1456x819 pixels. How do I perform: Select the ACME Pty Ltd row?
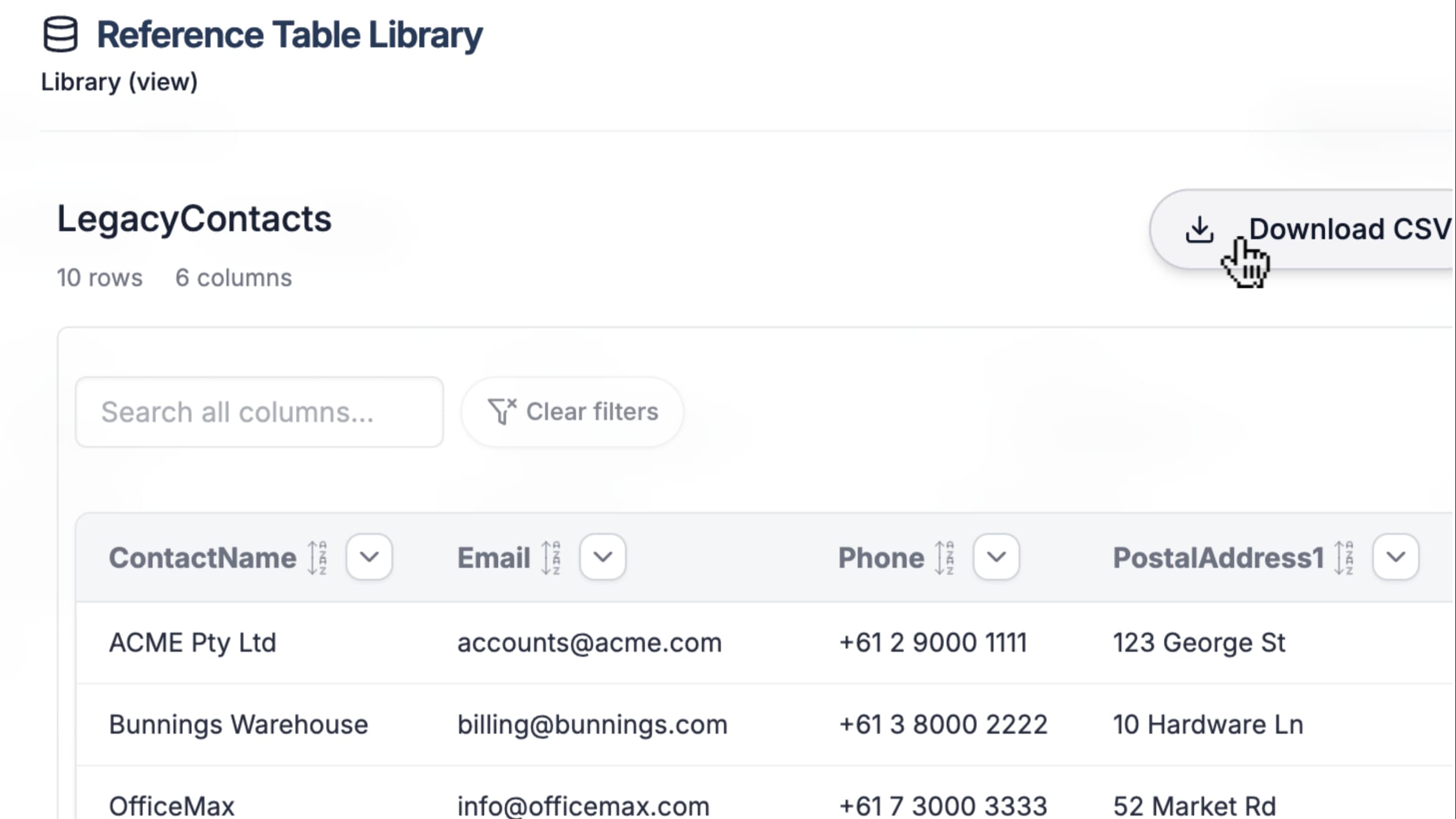pyautogui.click(x=193, y=642)
